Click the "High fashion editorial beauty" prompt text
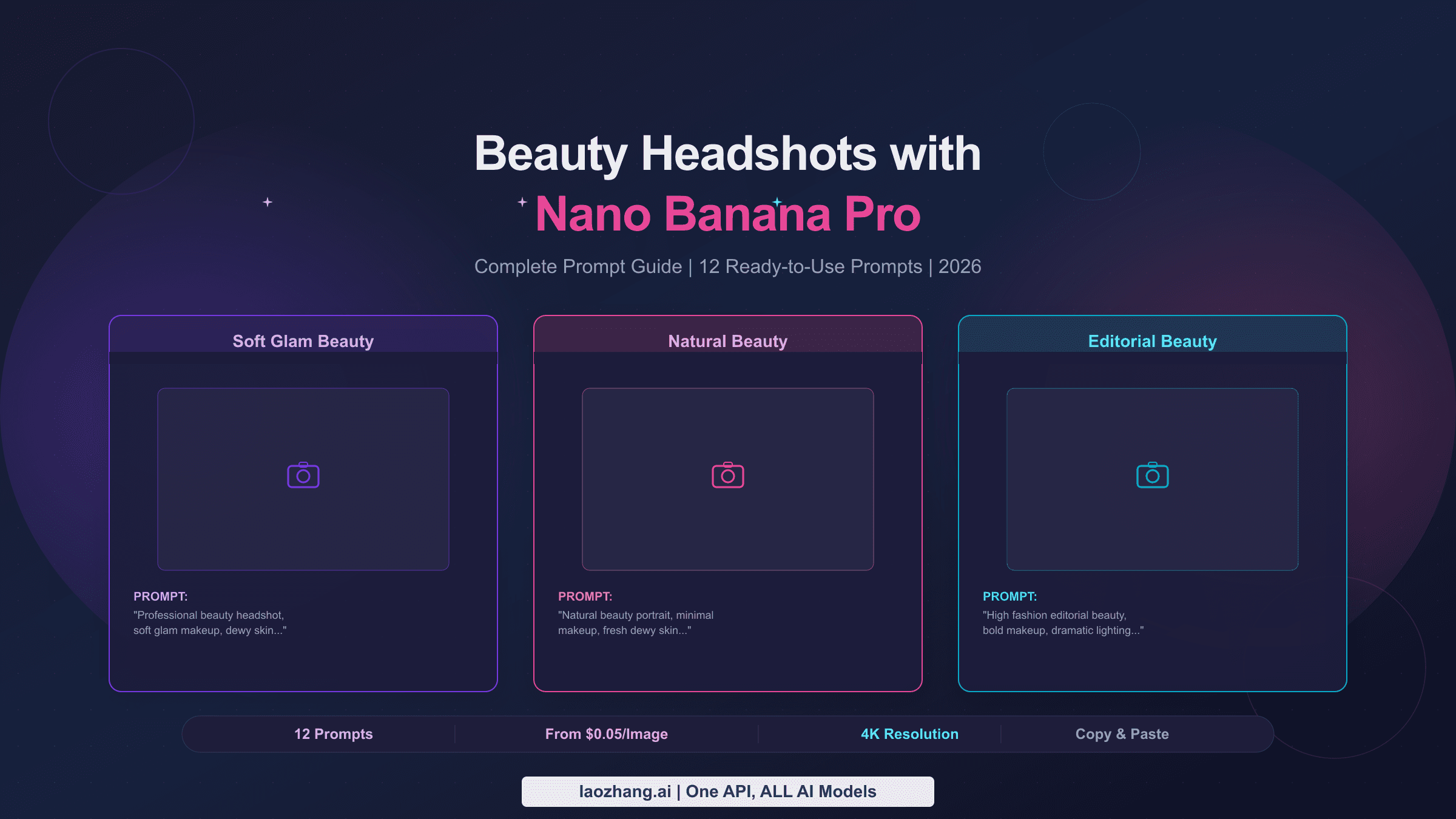 pyautogui.click(x=1063, y=622)
